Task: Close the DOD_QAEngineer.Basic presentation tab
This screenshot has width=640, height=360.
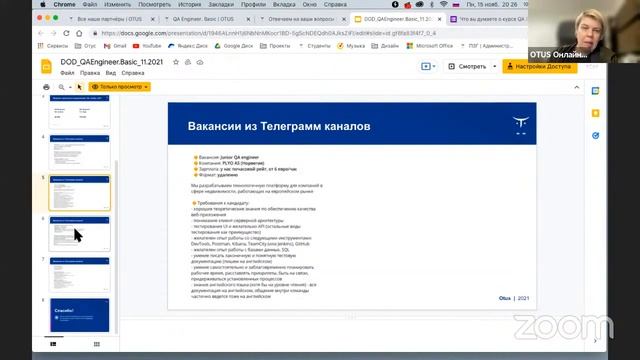Action: coord(440,19)
